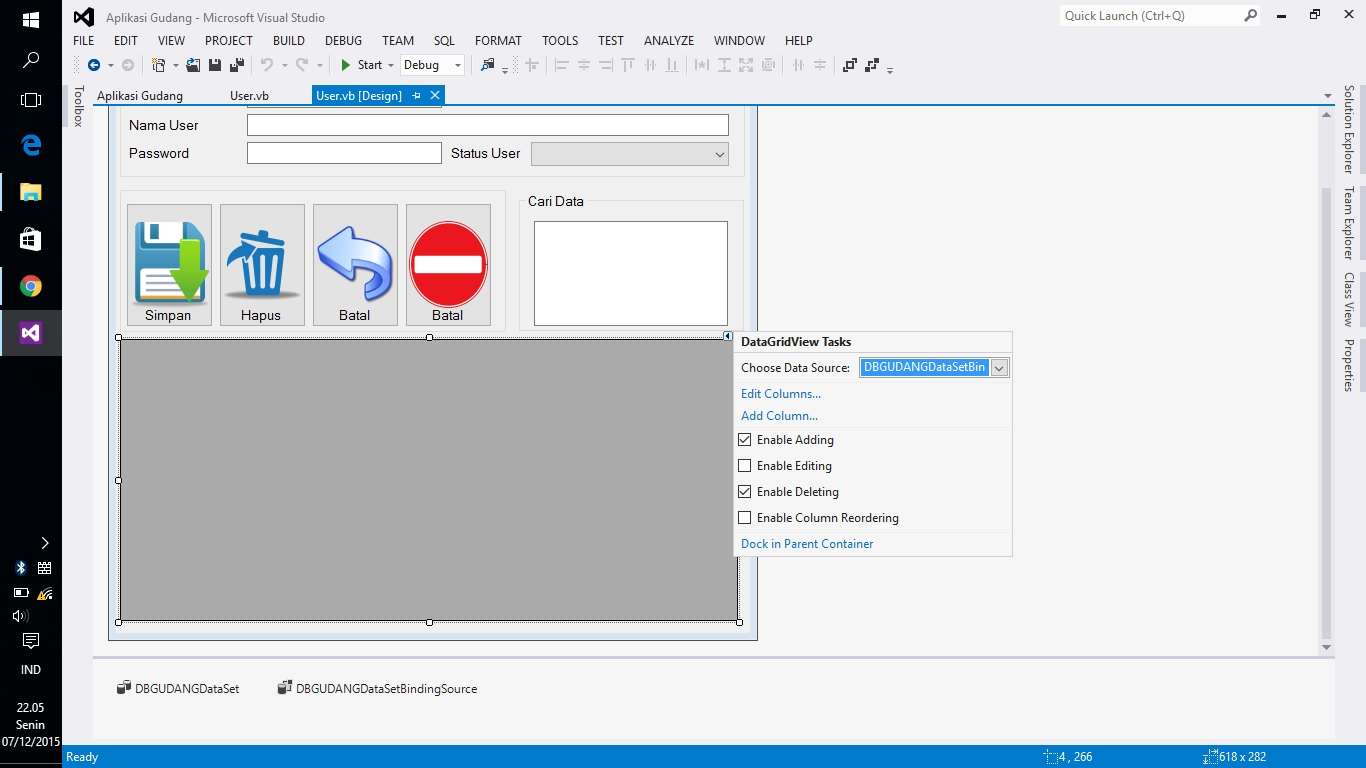Open Windows Start menu

[31, 19]
